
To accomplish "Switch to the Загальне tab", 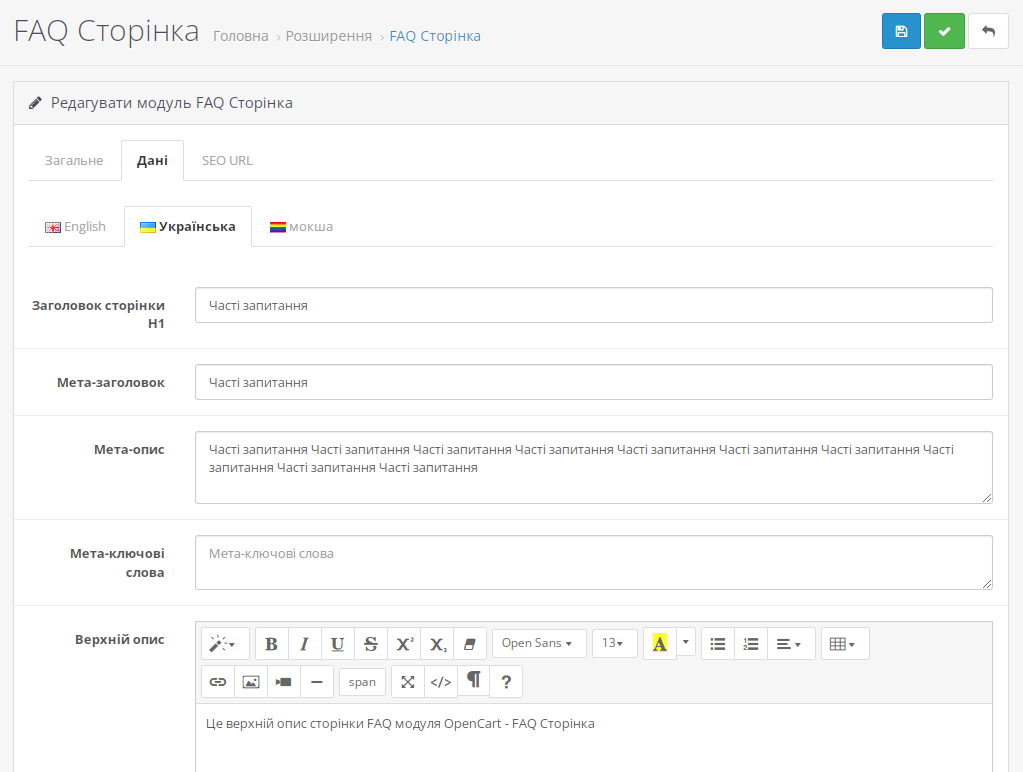I will [74, 161].
